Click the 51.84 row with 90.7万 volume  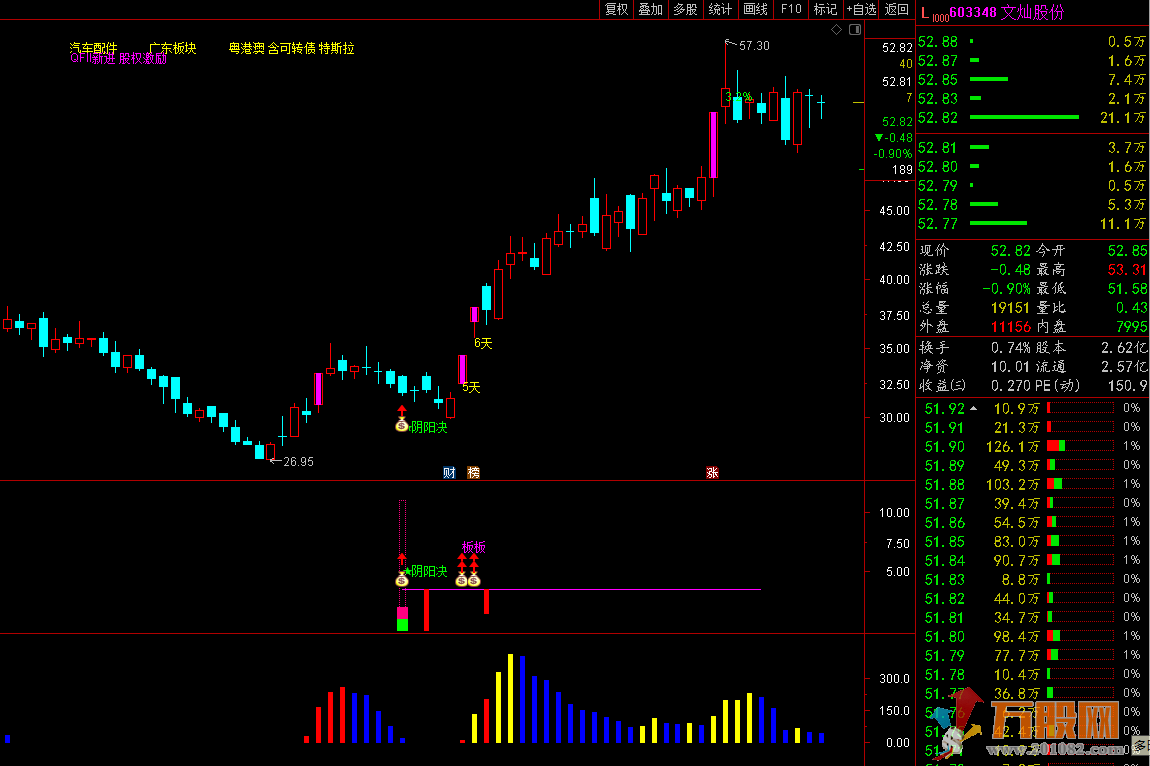[1033, 561]
